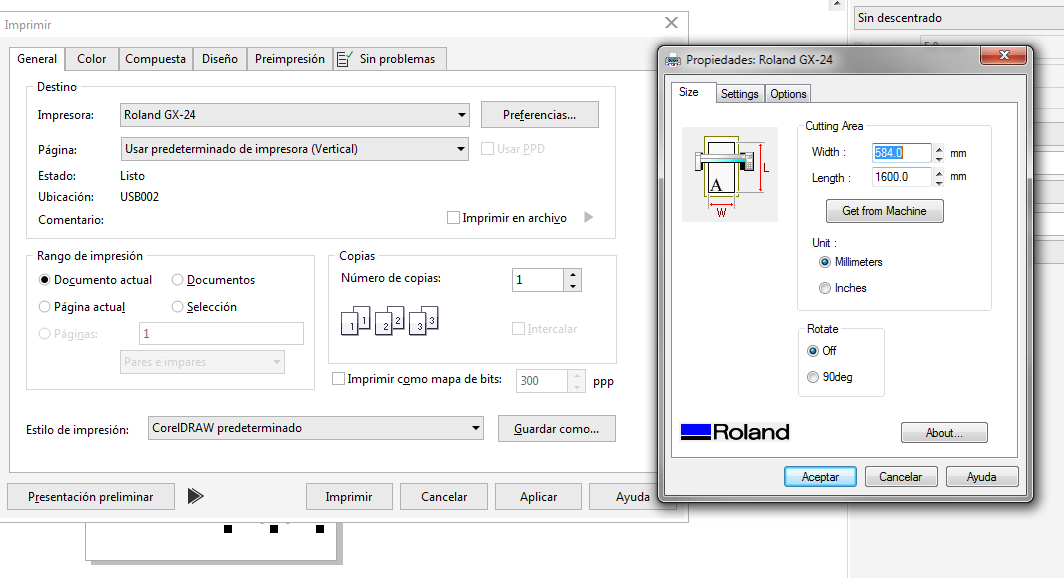Select Documentos radio button
The height and width of the screenshot is (578, 1064).
tap(178, 280)
